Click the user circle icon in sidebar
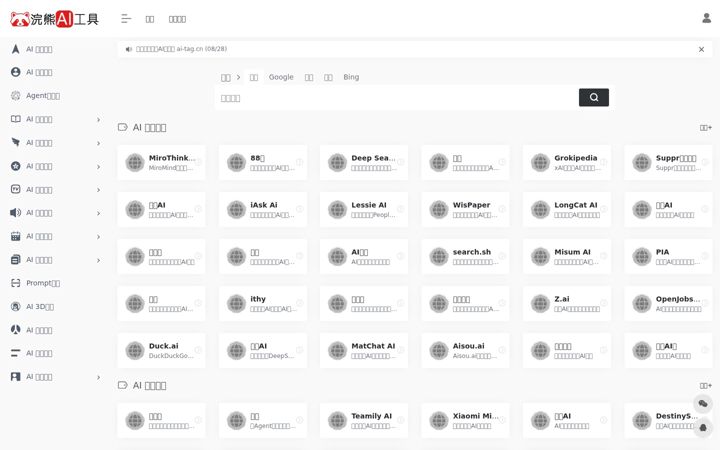720x450 pixels. [x=16, y=72]
